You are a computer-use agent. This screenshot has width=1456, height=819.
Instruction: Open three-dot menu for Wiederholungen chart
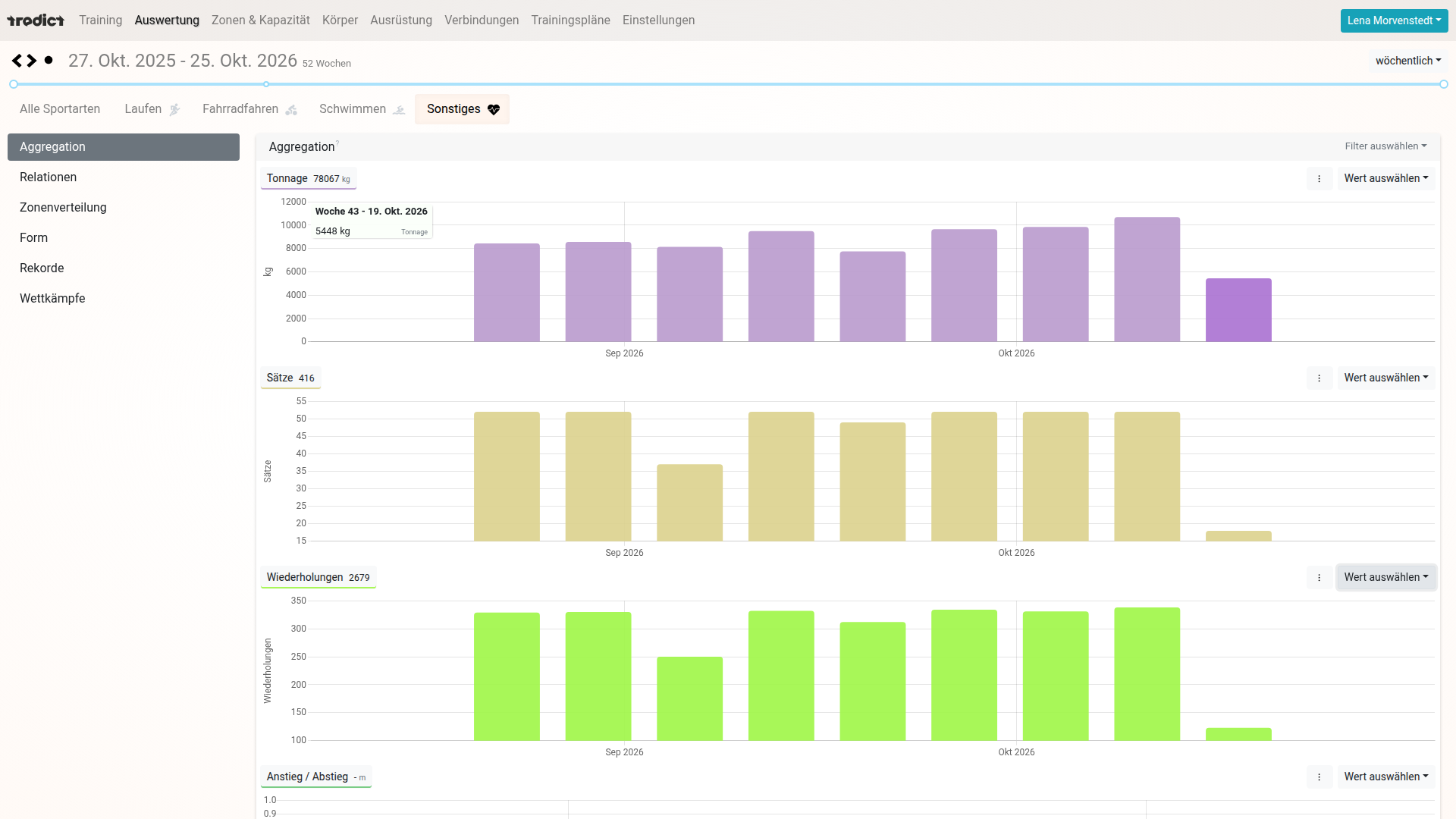click(1319, 578)
